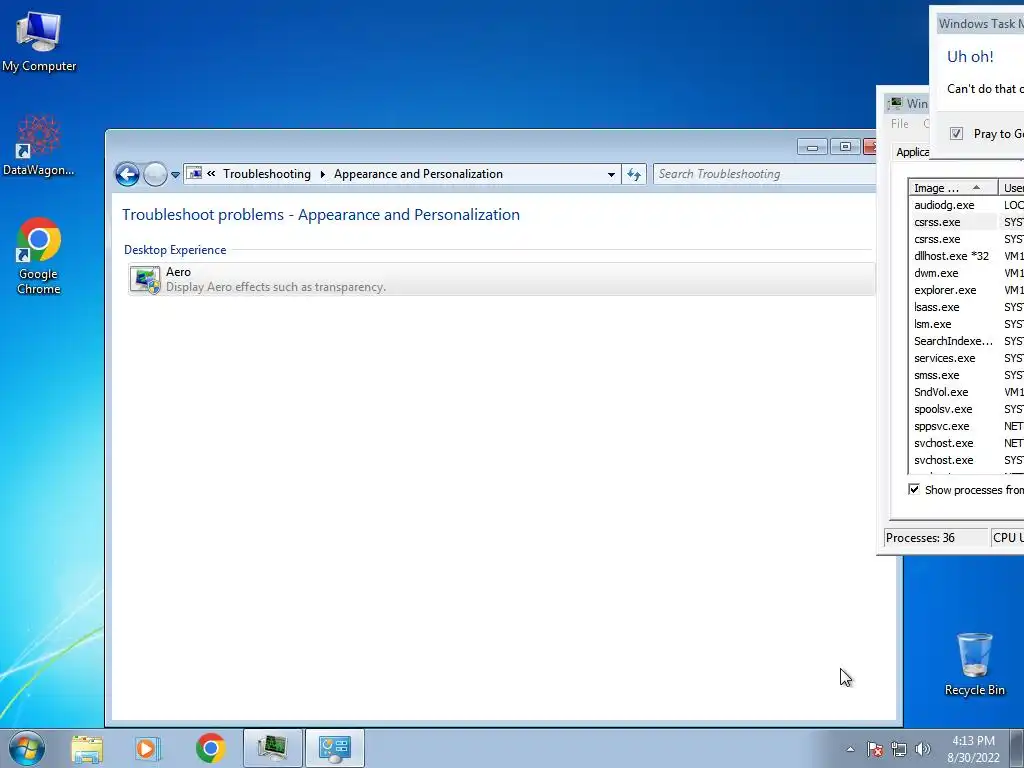
Task: Open the Windows Start menu
Action: point(27,748)
